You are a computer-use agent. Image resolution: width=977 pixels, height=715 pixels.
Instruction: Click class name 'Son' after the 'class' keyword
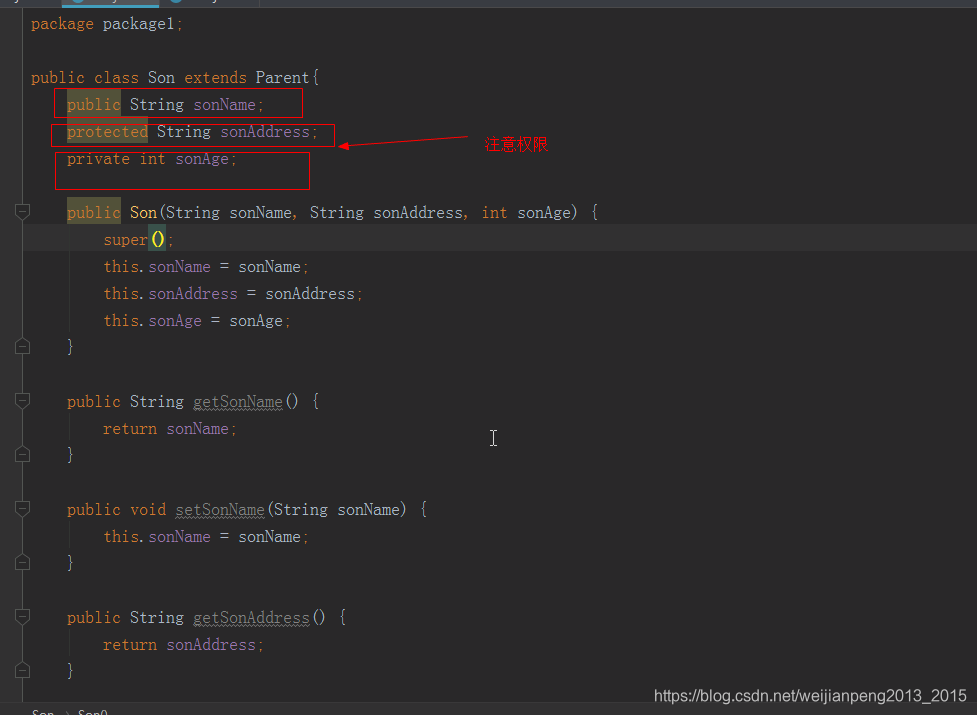(161, 78)
